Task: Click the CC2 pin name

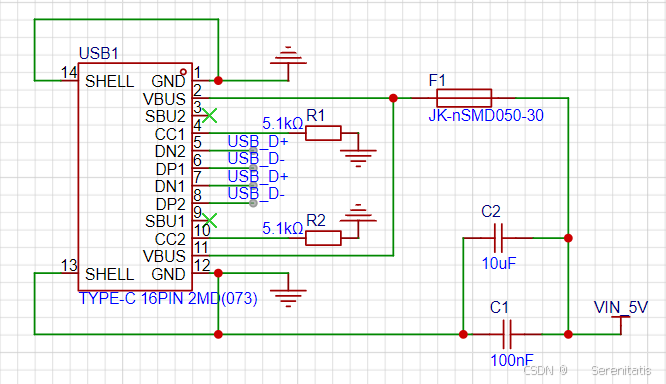Action: 170,239
